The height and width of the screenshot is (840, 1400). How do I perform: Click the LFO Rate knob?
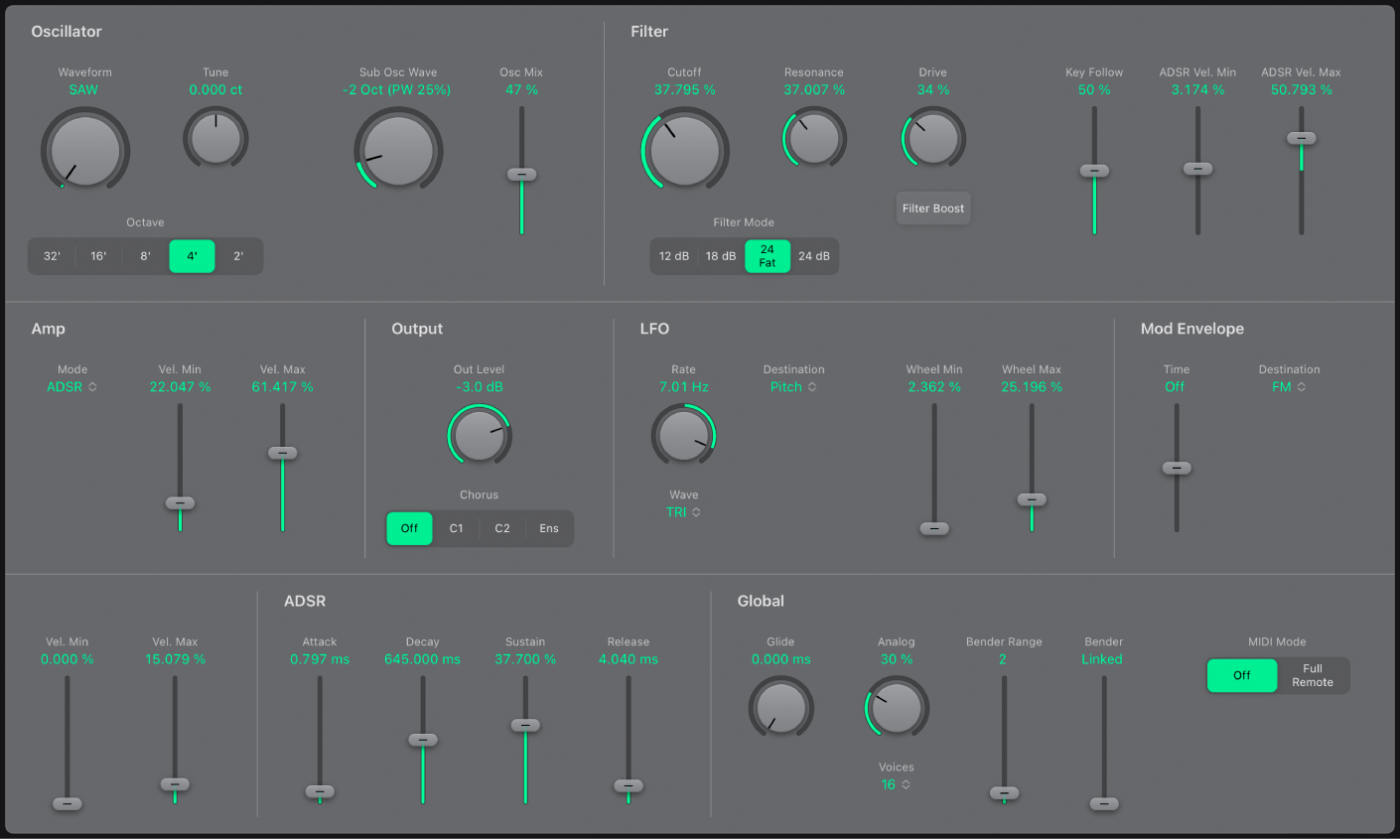683,435
